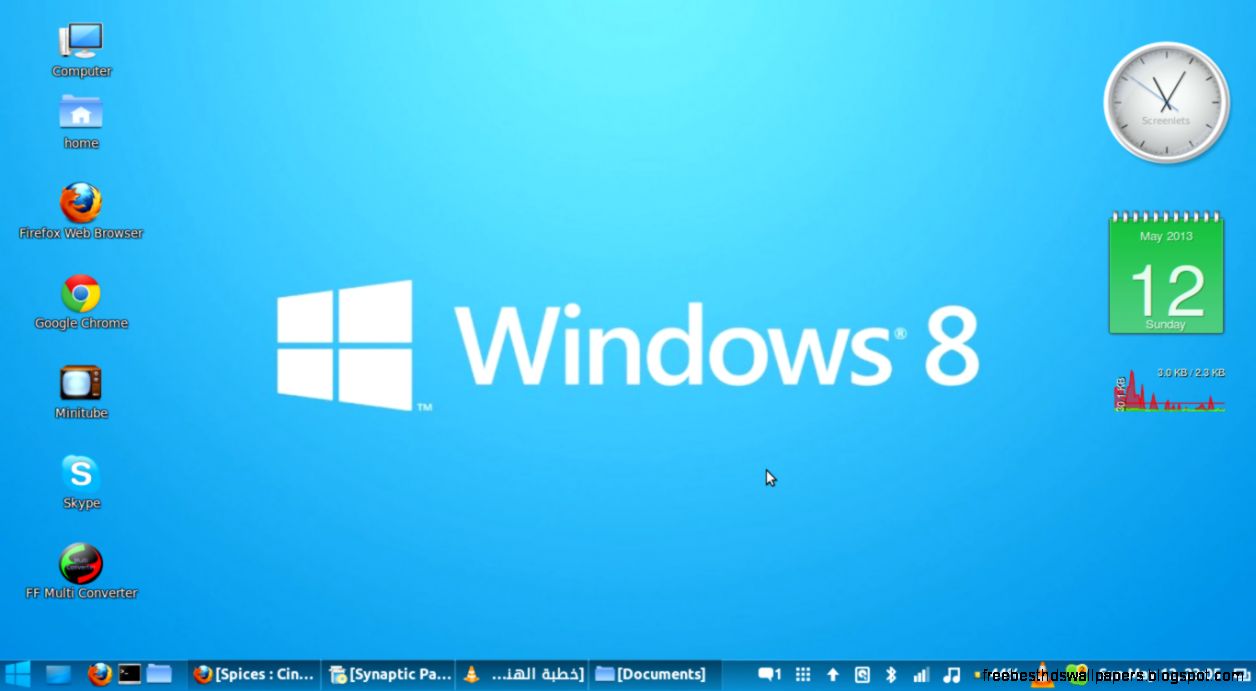Switch to the VLC window in taskbar
The width and height of the screenshot is (1256, 691).
tap(522, 674)
